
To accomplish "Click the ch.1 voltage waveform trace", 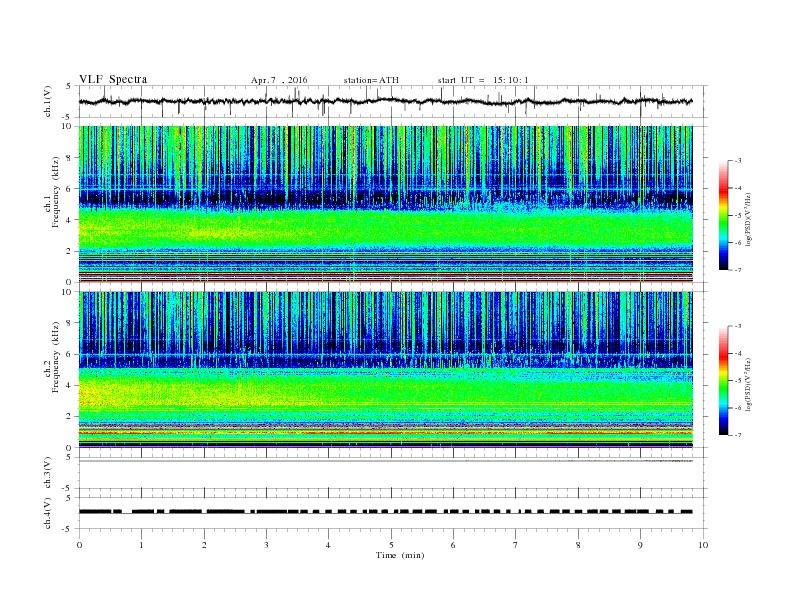I will point(385,101).
